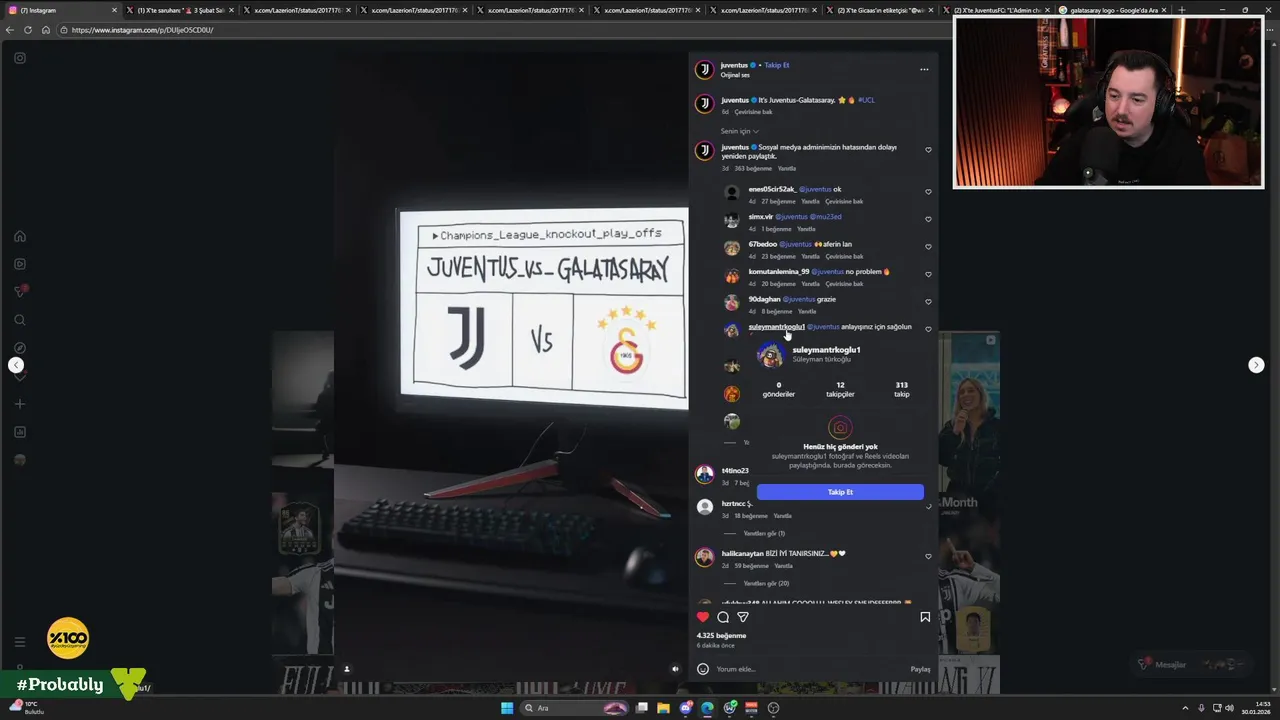Open the juventus profile avatar in post header

tap(705, 69)
